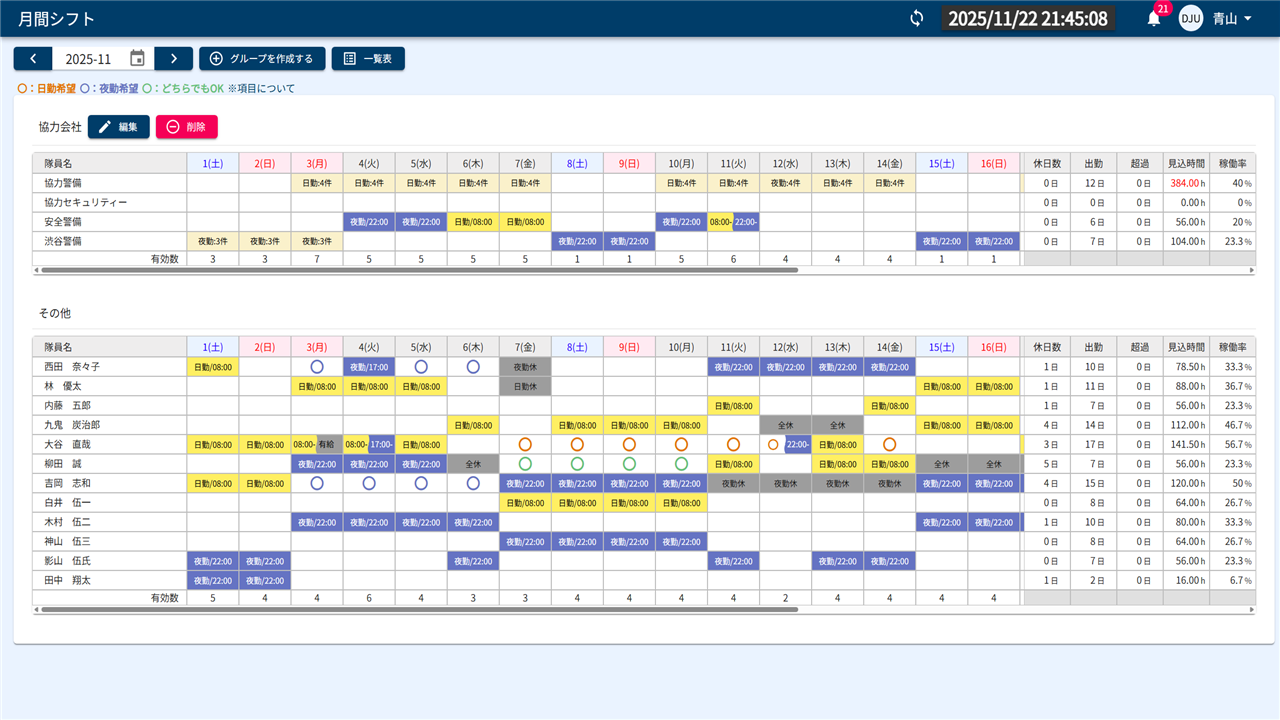Click the 稼働率 column header in その他
Screen dimensions: 1280x720
(1232, 347)
